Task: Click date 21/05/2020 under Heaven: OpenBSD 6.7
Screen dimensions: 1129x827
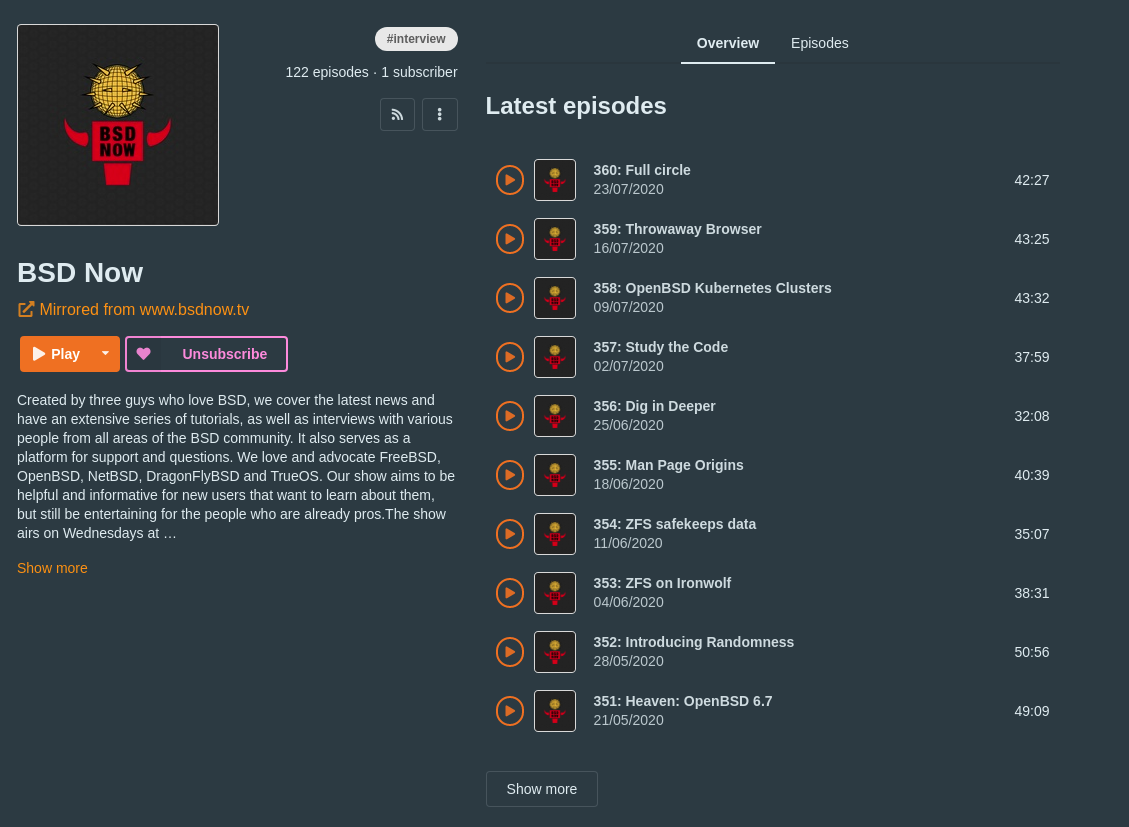Action: coord(629,720)
